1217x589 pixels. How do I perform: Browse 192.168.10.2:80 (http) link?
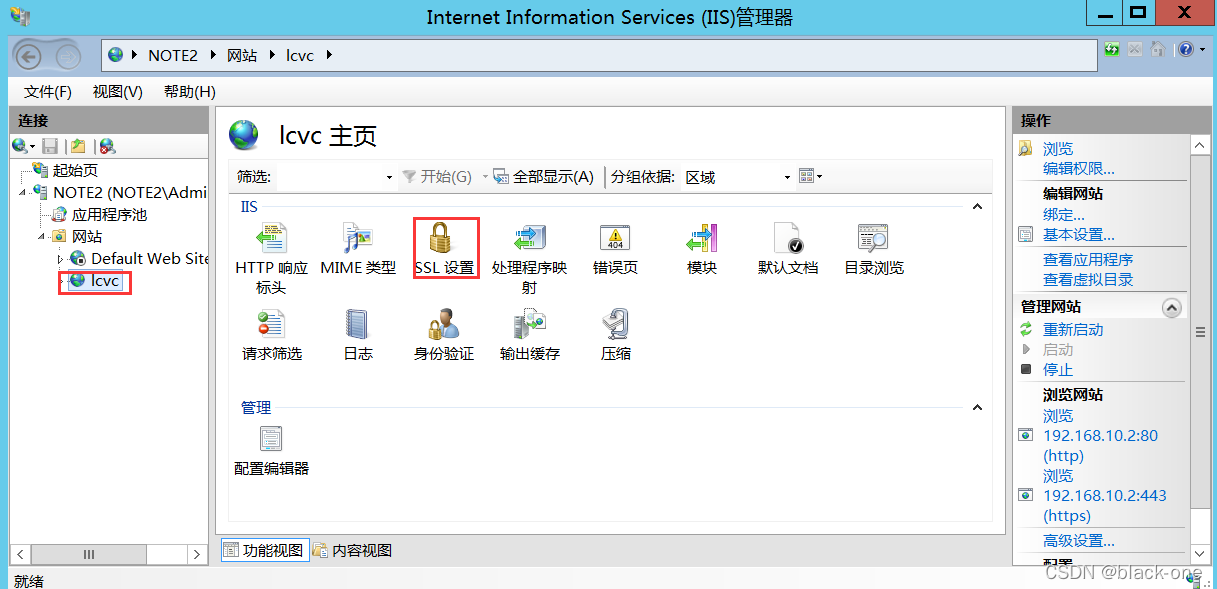click(1100, 435)
